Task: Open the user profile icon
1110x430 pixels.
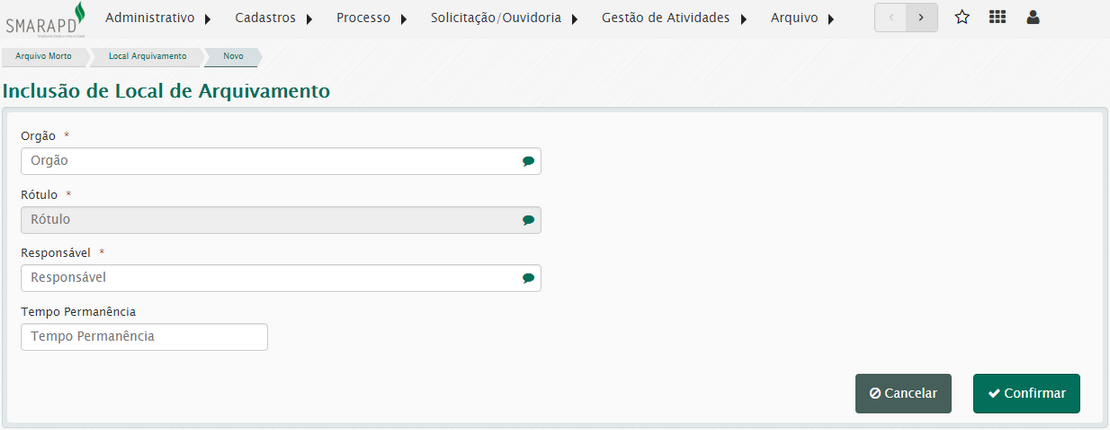Action: (x=1033, y=18)
